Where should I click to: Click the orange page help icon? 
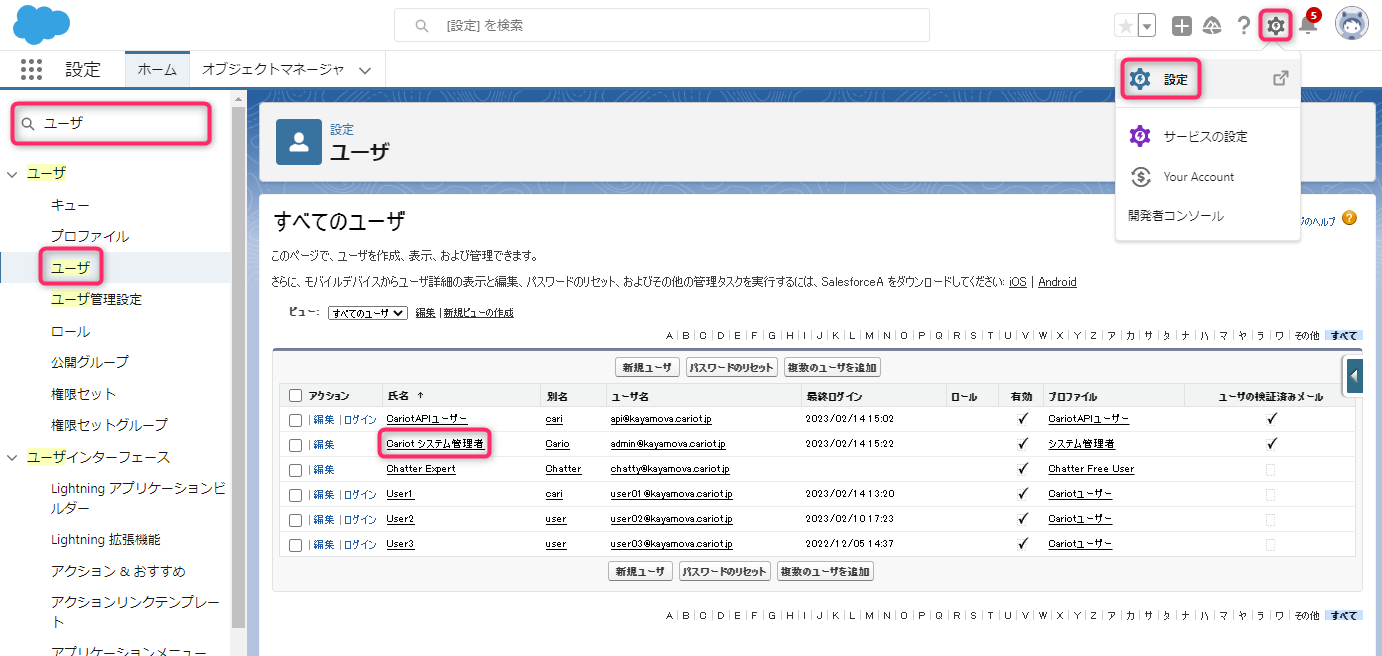[x=1349, y=218]
